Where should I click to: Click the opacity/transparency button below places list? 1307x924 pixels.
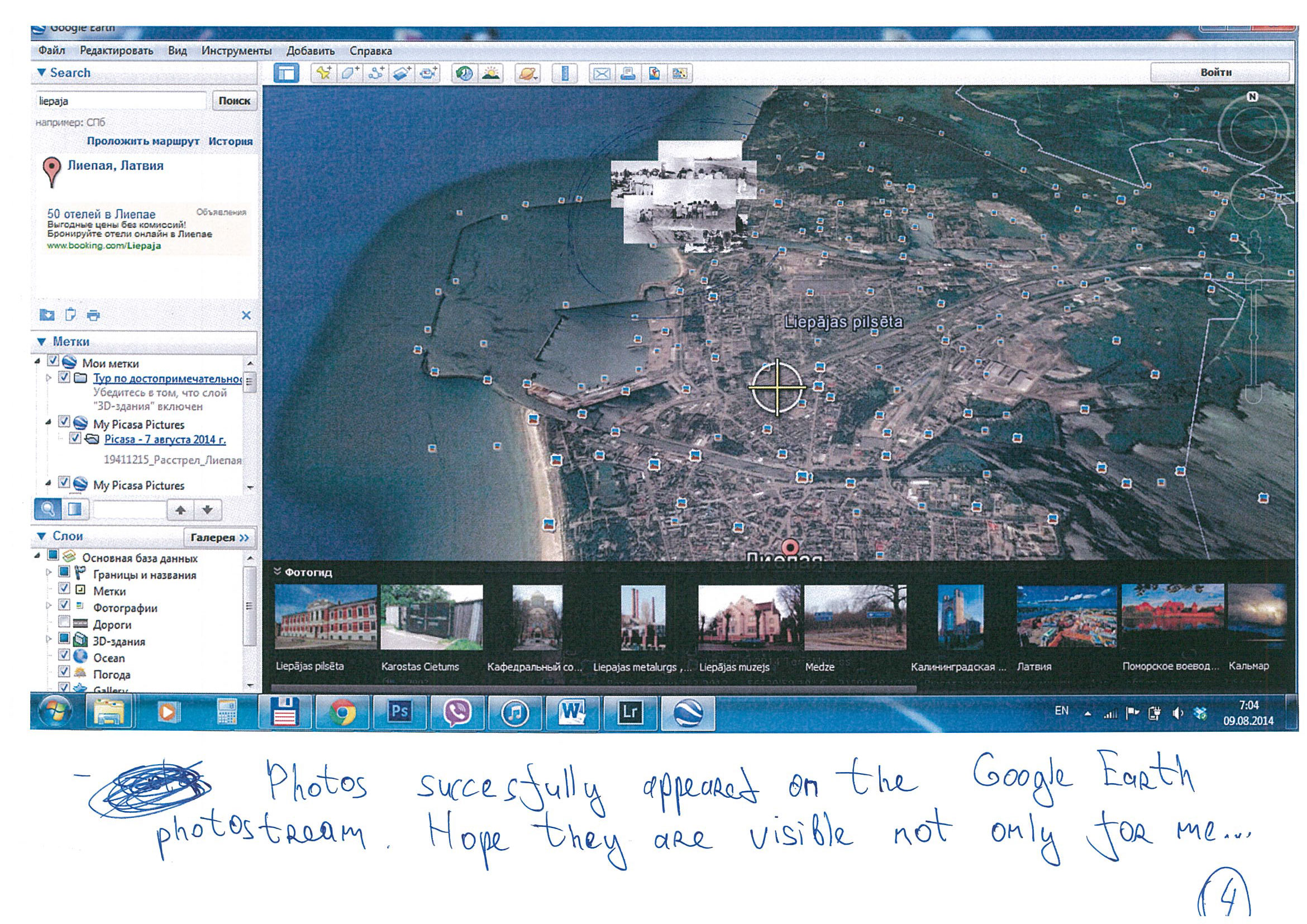[x=75, y=509]
